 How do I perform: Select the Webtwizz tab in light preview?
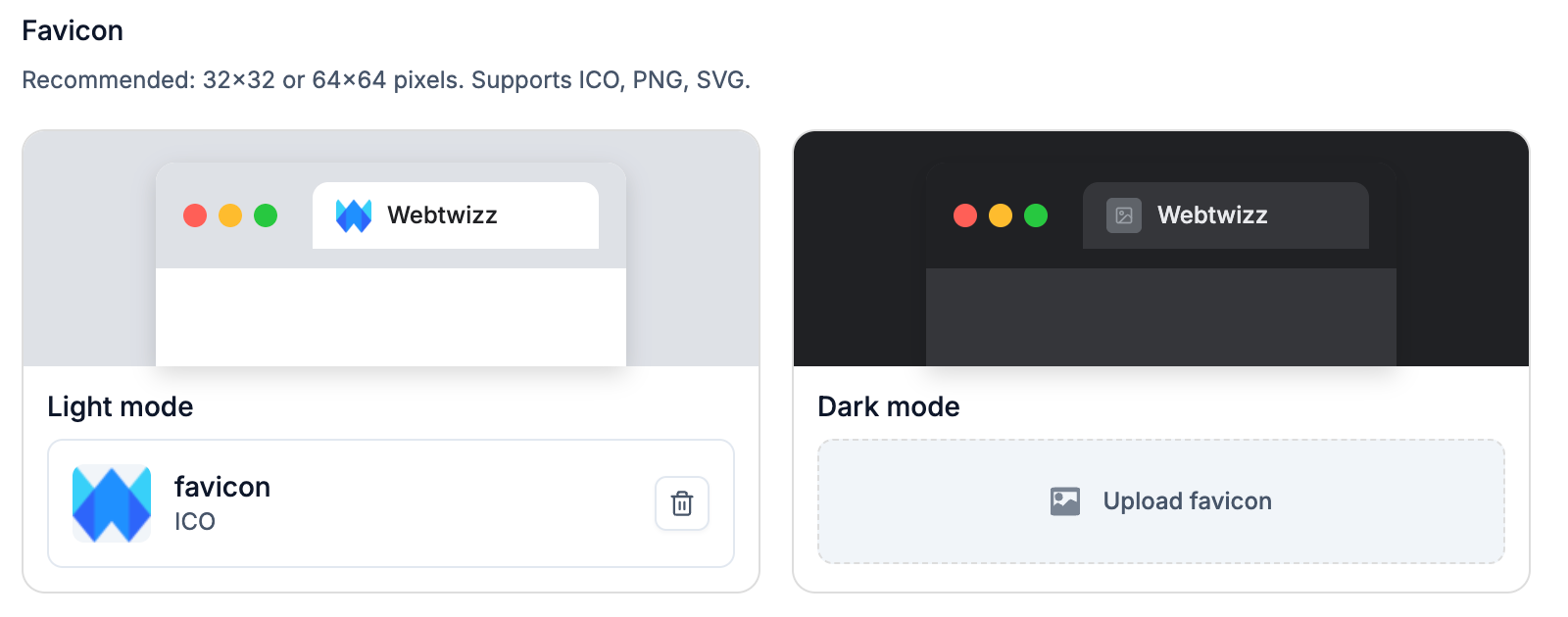point(456,215)
